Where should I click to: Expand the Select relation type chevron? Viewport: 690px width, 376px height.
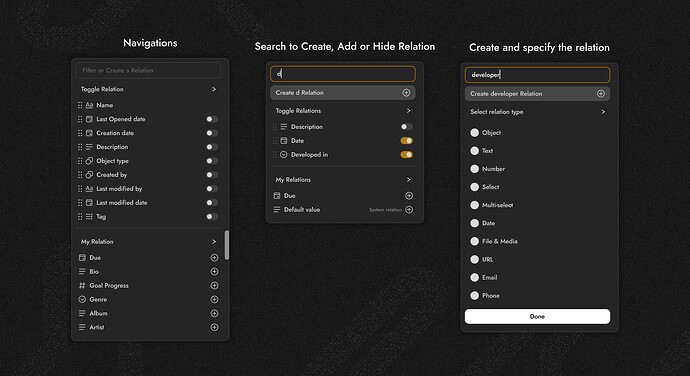603,112
